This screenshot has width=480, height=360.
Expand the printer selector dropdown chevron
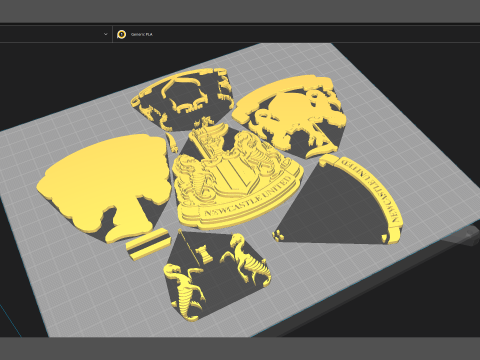pyautogui.click(x=106, y=34)
